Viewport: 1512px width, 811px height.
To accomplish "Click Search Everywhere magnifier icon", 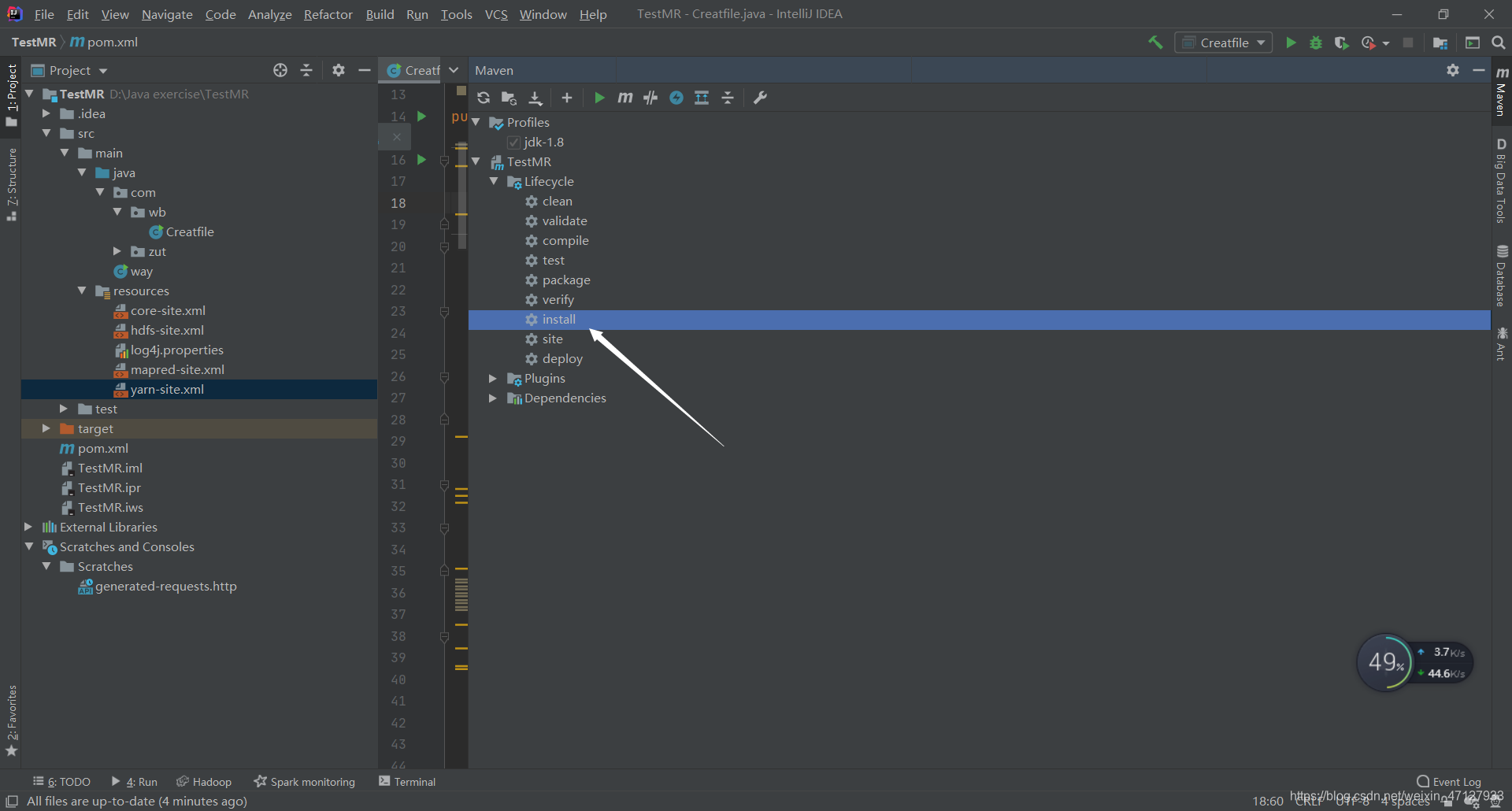I will point(1499,43).
